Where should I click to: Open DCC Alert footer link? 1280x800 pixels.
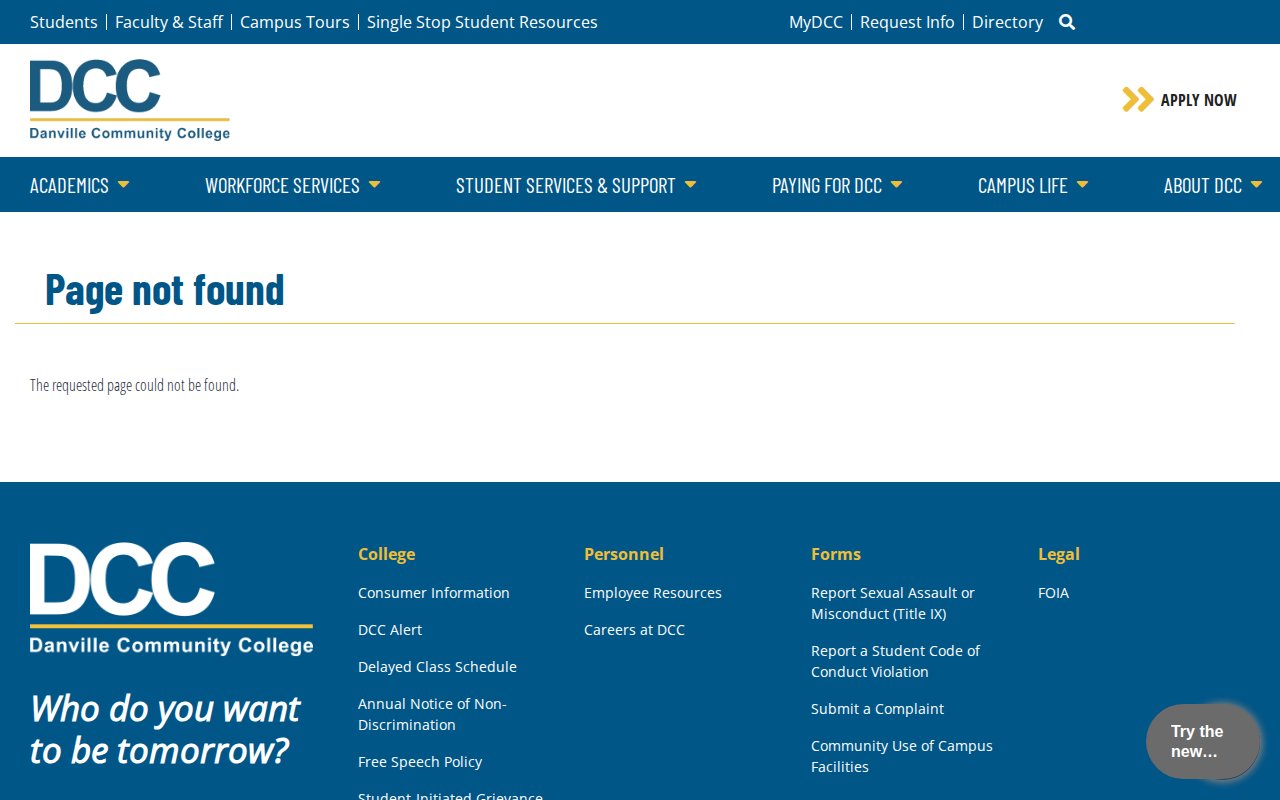pos(390,630)
